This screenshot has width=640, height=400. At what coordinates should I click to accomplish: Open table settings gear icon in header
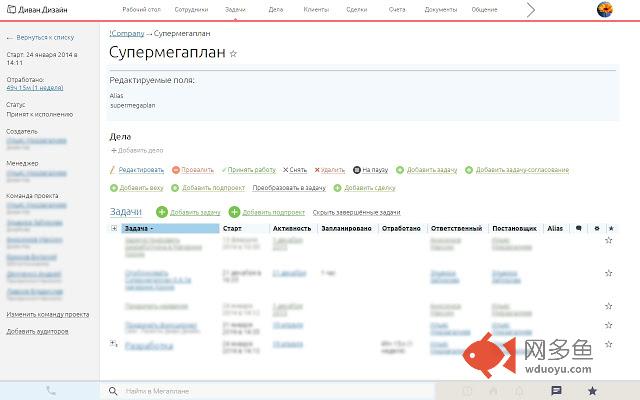[597, 228]
